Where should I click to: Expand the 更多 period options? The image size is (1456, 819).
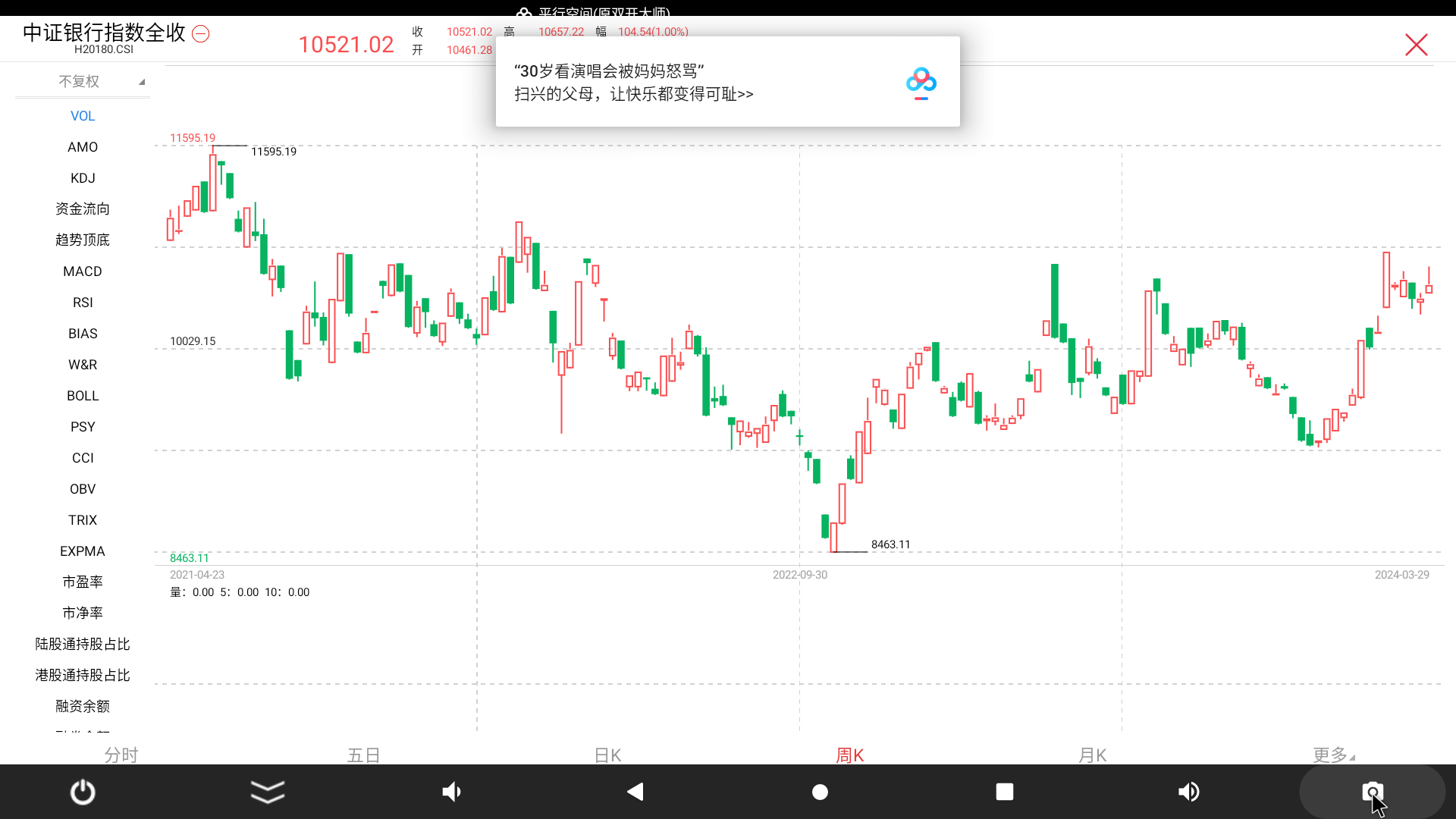[x=1332, y=755]
